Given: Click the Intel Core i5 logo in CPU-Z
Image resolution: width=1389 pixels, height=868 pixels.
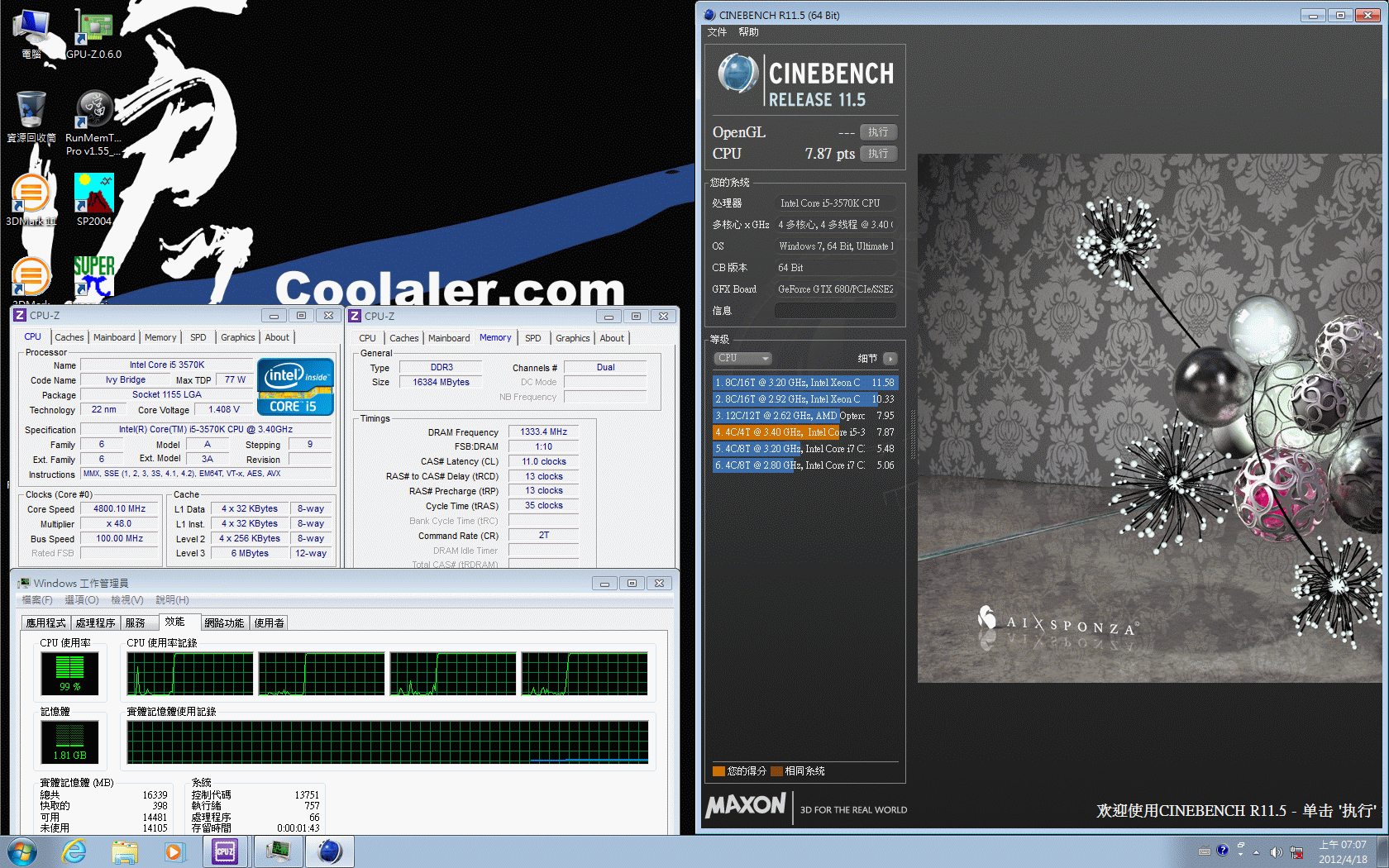Looking at the screenshot, I should point(295,386).
